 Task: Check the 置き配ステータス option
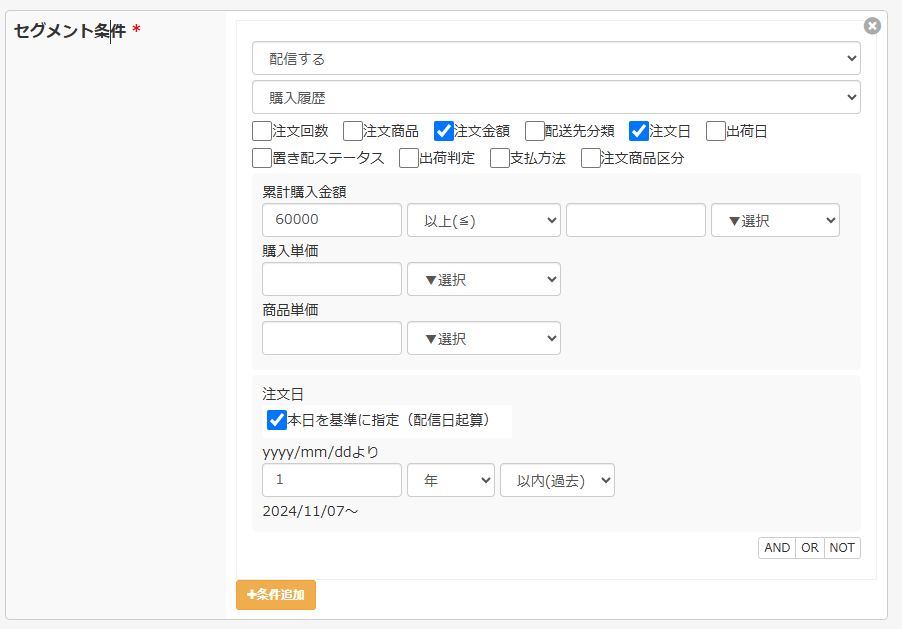pyautogui.click(x=262, y=158)
